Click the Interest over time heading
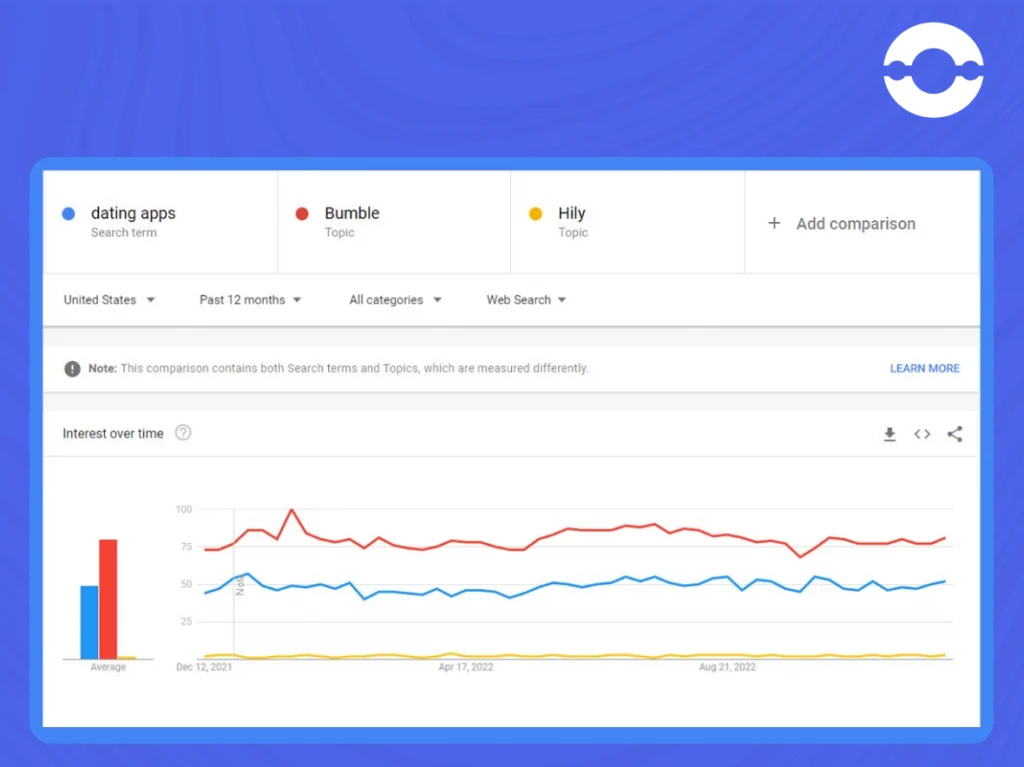Image resolution: width=1024 pixels, height=767 pixels. (113, 434)
